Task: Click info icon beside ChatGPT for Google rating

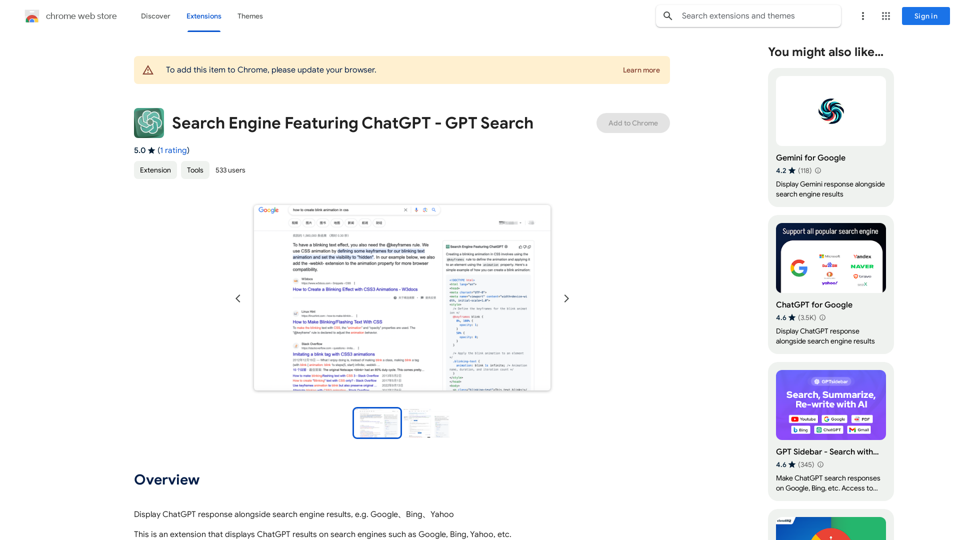Action: (x=822, y=318)
